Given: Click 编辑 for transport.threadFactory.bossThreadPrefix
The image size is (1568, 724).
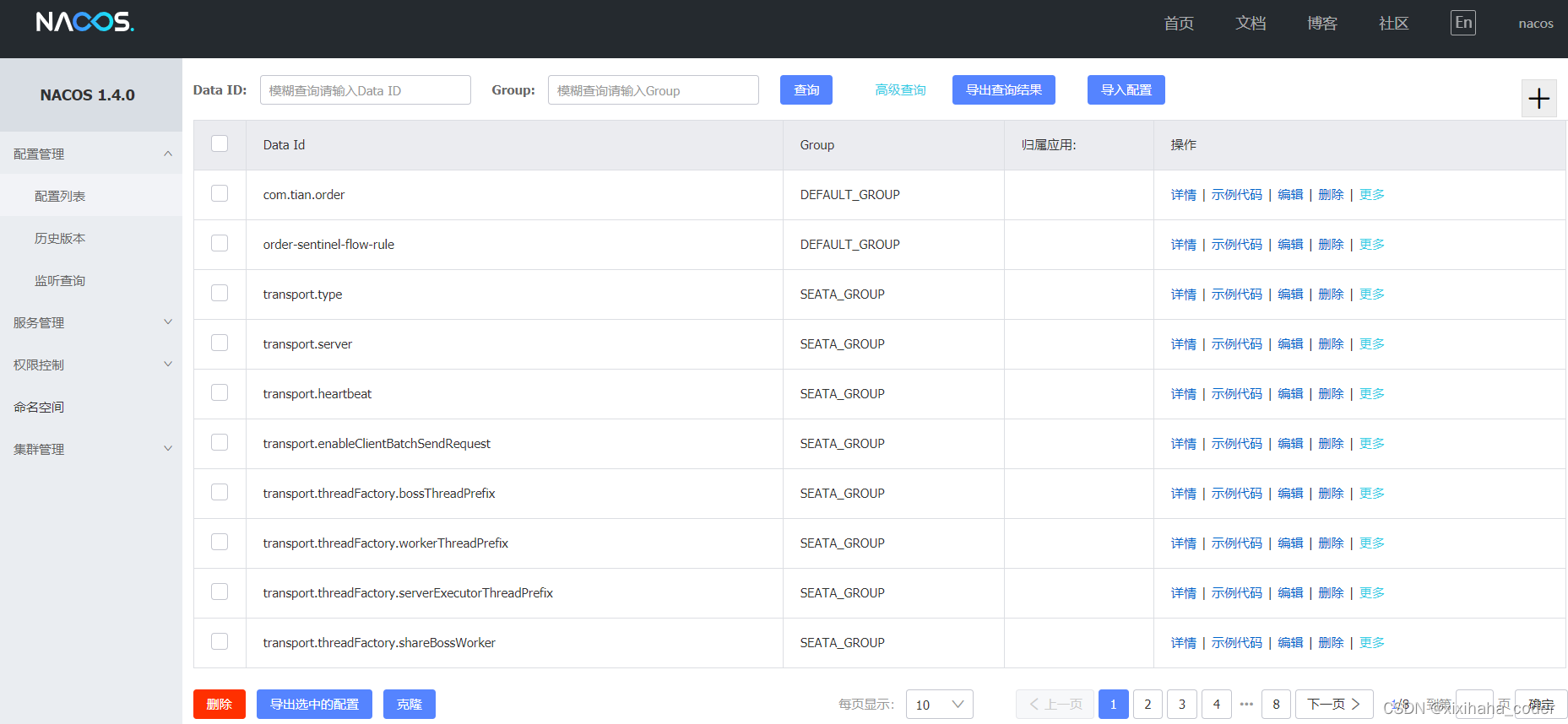Looking at the screenshot, I should 1290,494.
